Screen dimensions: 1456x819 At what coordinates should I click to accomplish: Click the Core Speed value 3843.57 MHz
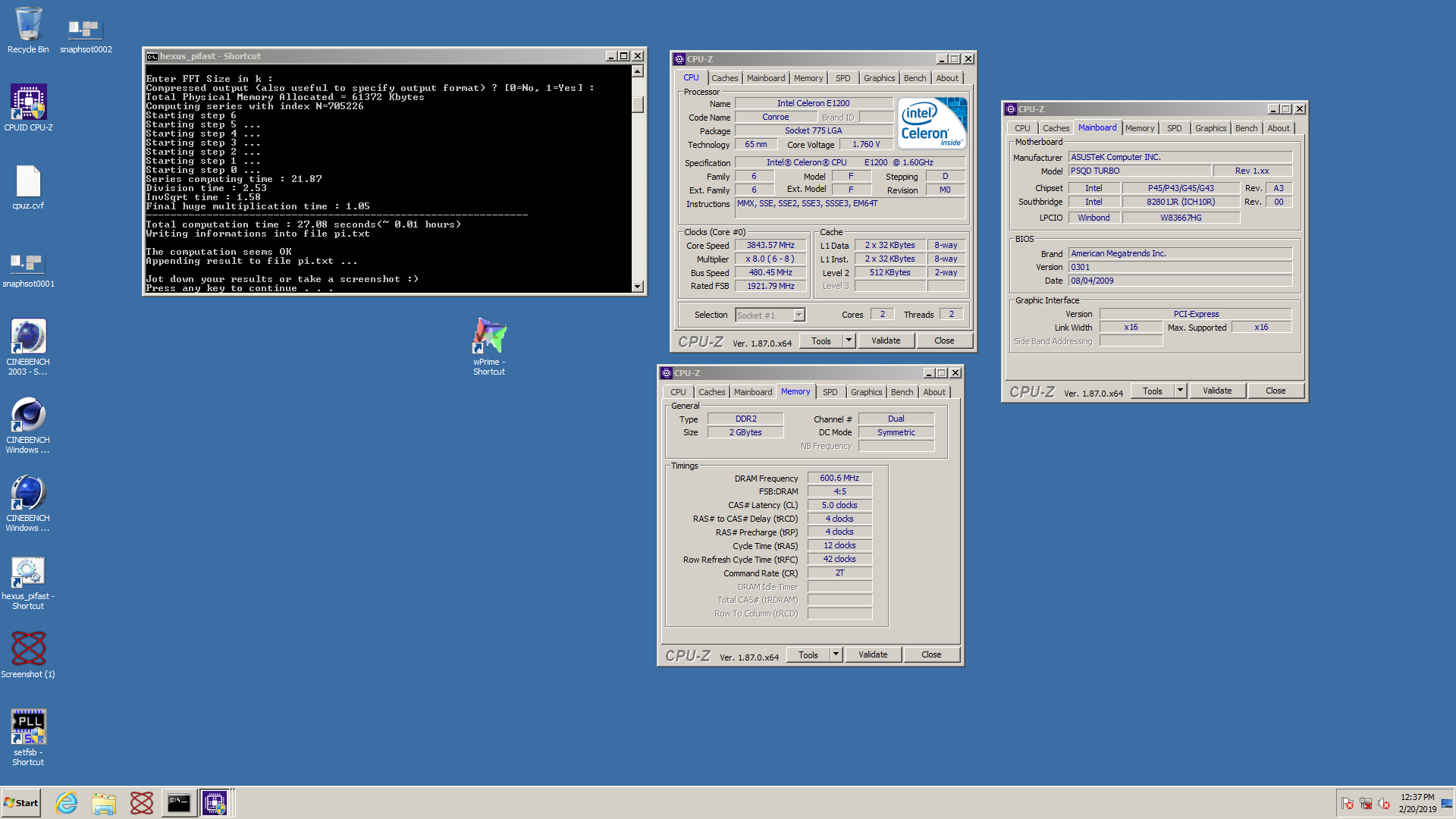pos(770,245)
